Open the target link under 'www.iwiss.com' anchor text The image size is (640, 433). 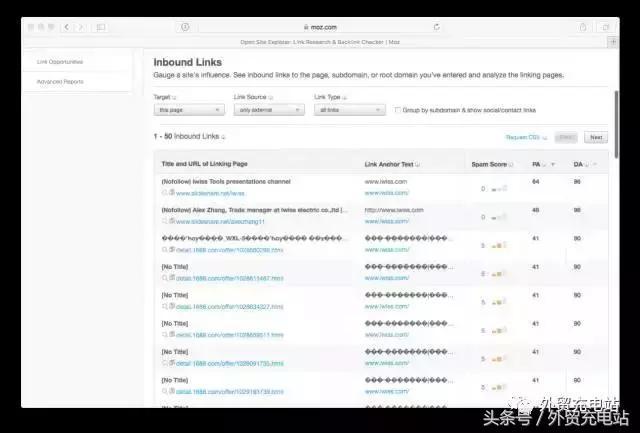coord(387,193)
